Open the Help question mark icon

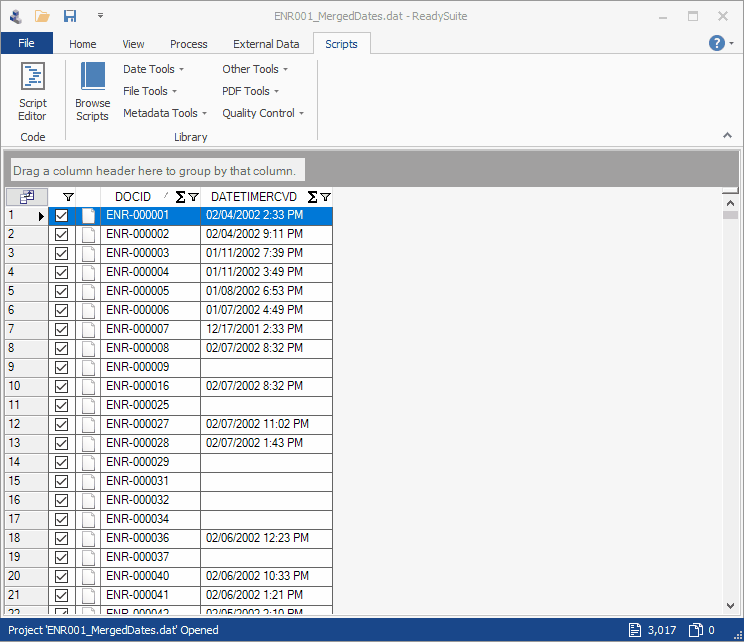pyautogui.click(x=717, y=43)
